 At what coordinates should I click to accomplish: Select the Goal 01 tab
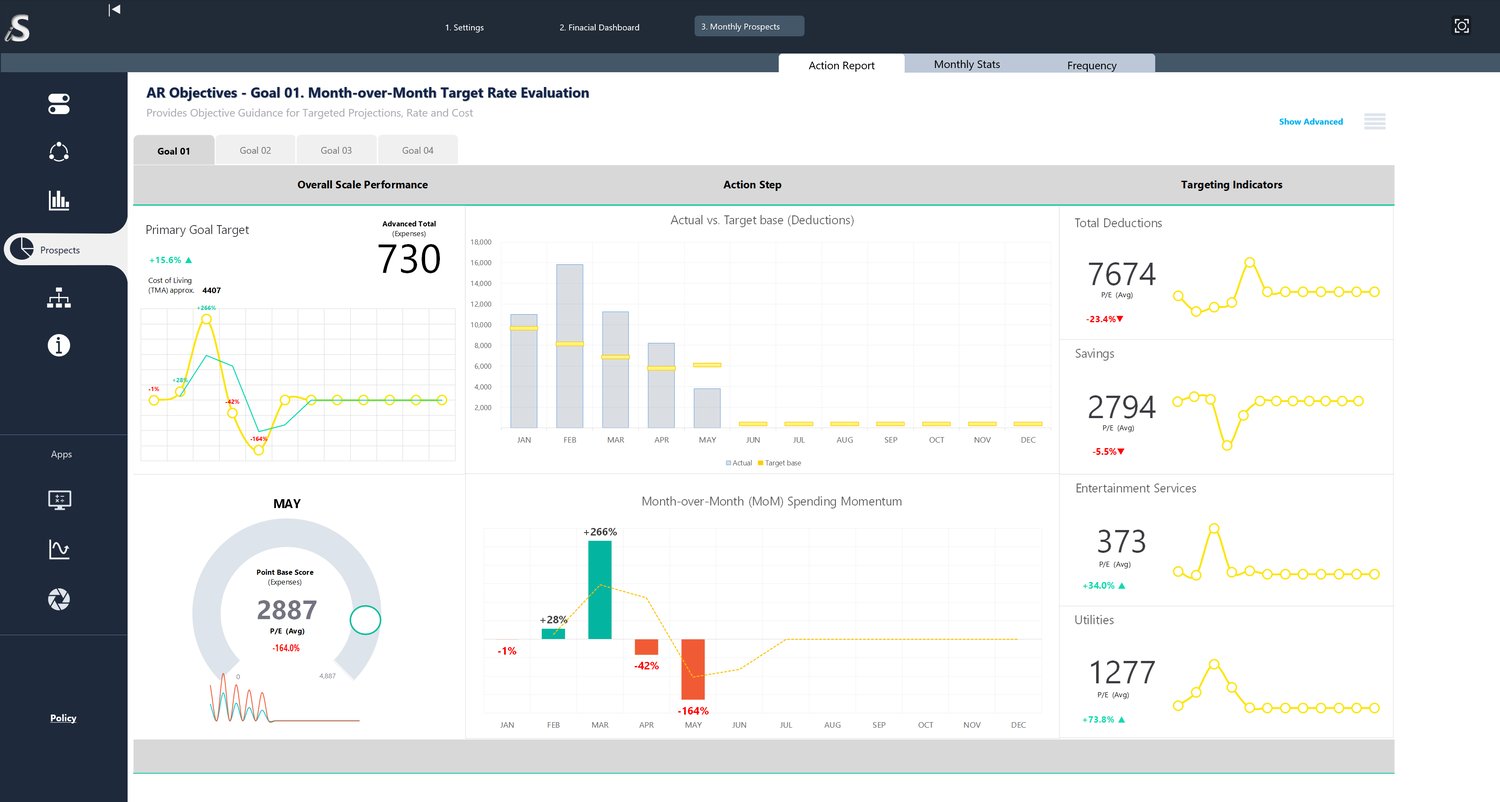174,150
